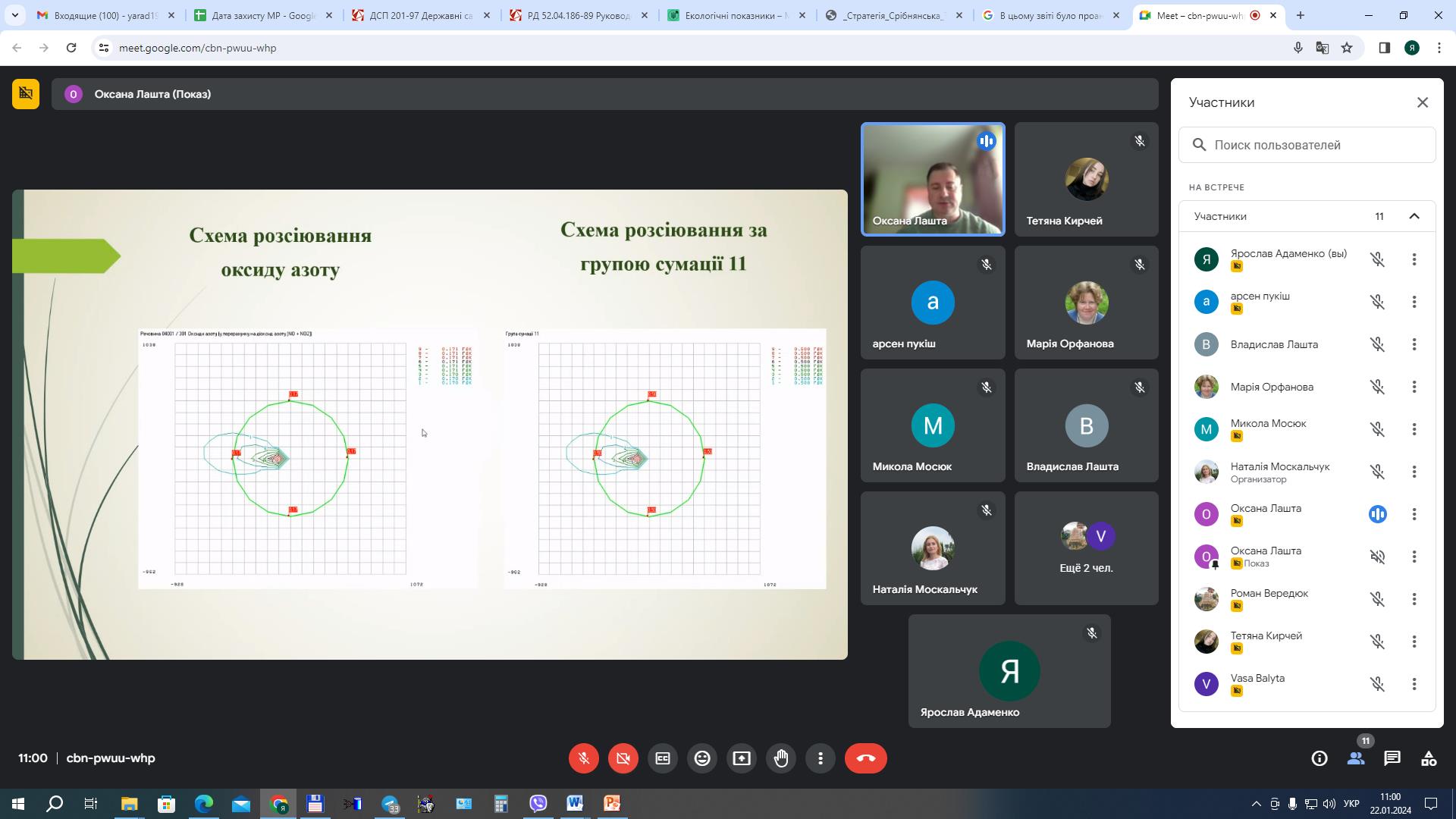1456x819 pixels.
Task: Open more options for Vasa Balyta
Action: pos(1414,684)
